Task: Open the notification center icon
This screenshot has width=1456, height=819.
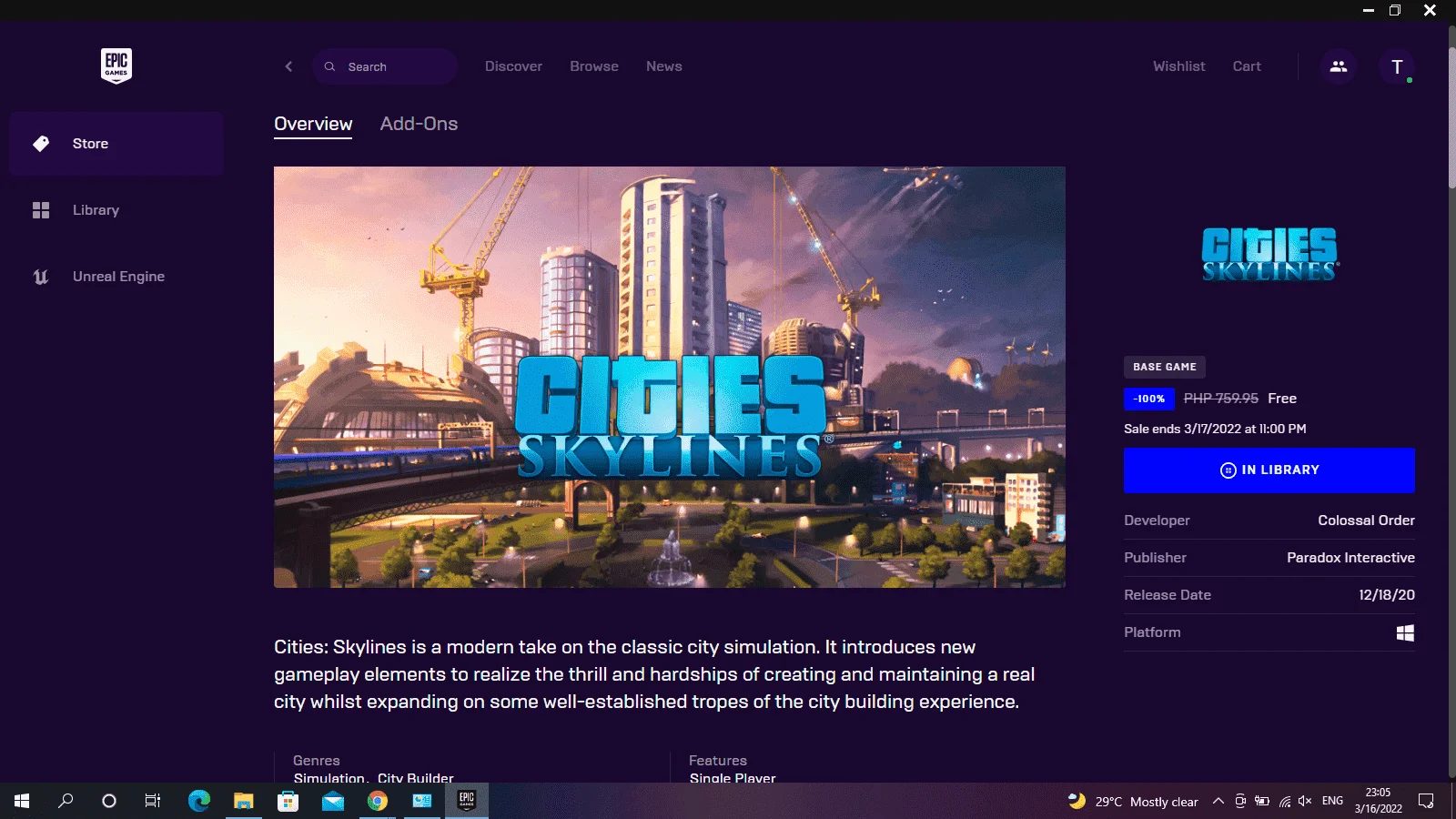Action: pos(1426,801)
